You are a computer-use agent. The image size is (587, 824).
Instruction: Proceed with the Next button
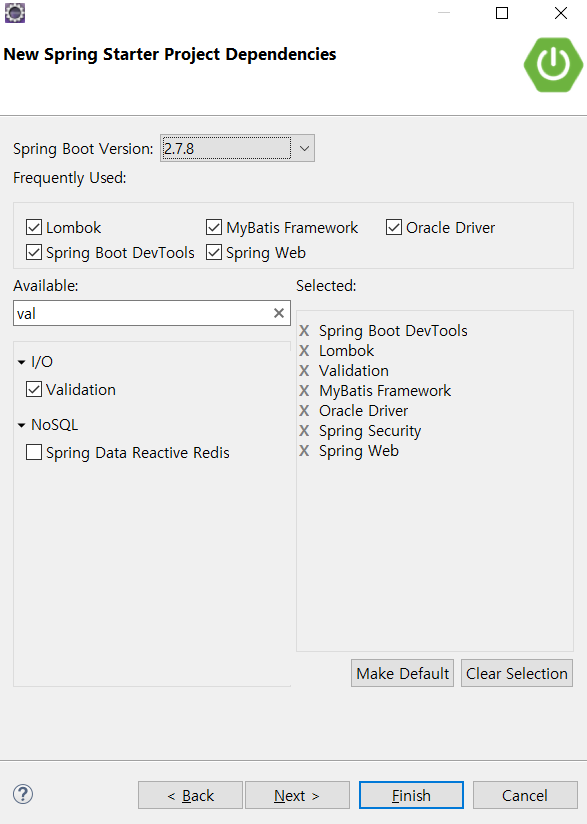(x=297, y=795)
